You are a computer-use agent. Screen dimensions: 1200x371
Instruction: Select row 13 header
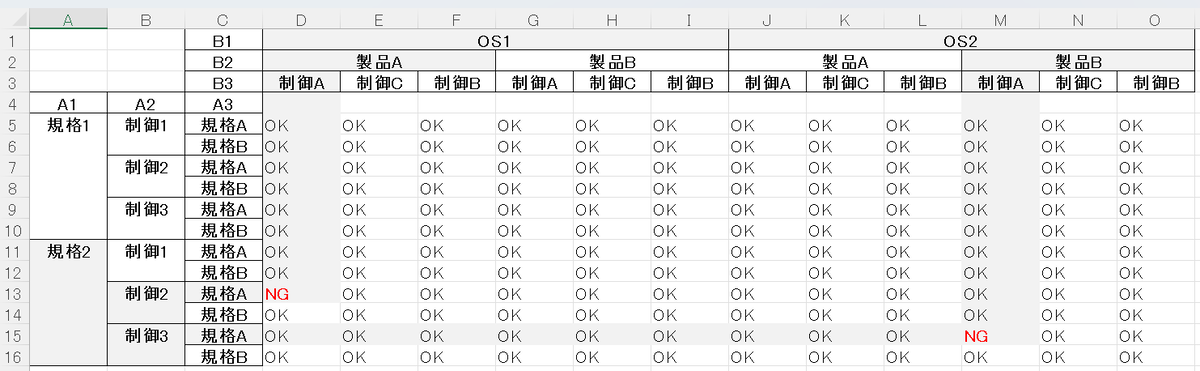[x=15, y=293]
